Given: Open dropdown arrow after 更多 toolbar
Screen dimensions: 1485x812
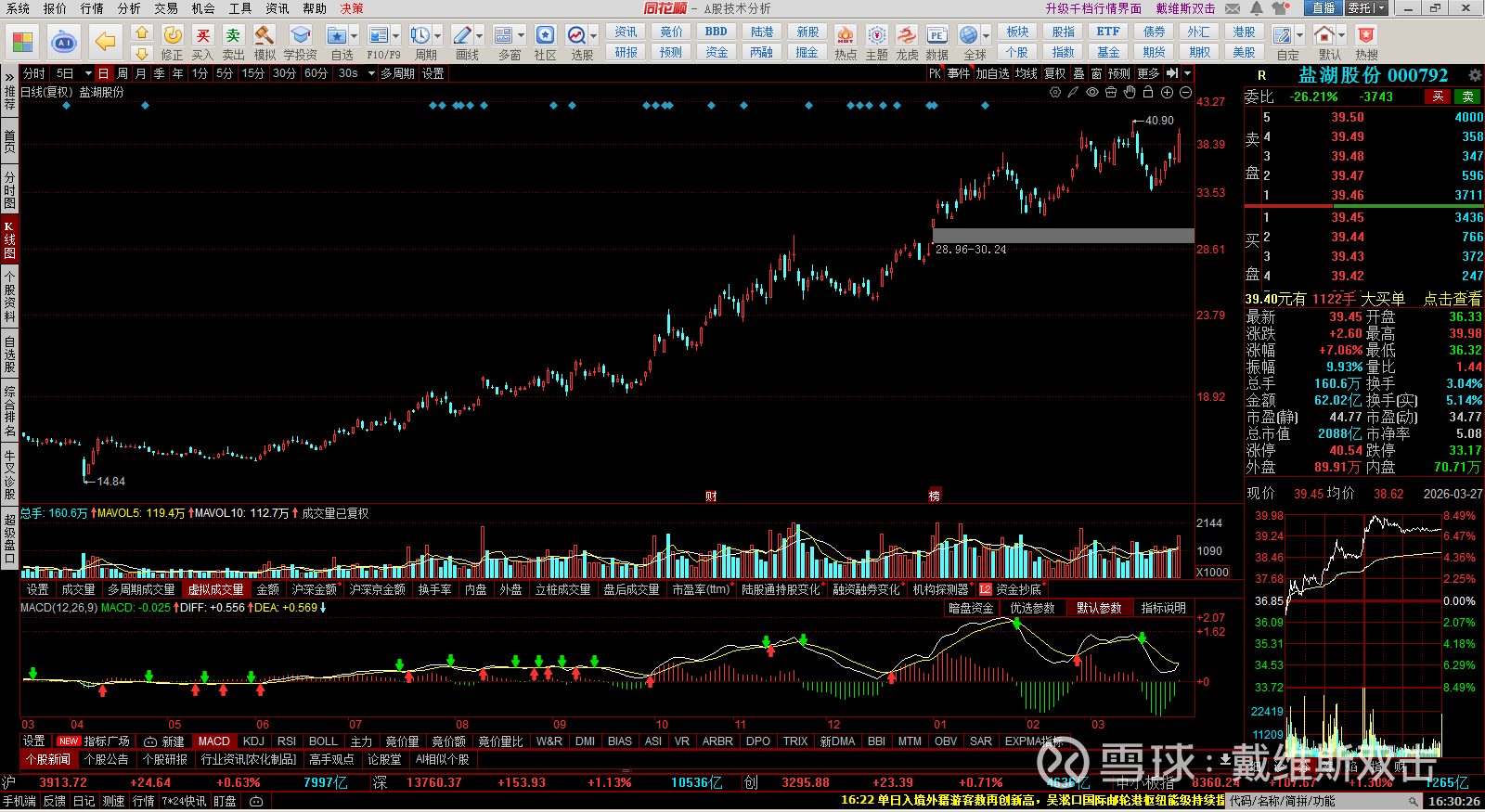Looking at the screenshot, I should click(1187, 73).
